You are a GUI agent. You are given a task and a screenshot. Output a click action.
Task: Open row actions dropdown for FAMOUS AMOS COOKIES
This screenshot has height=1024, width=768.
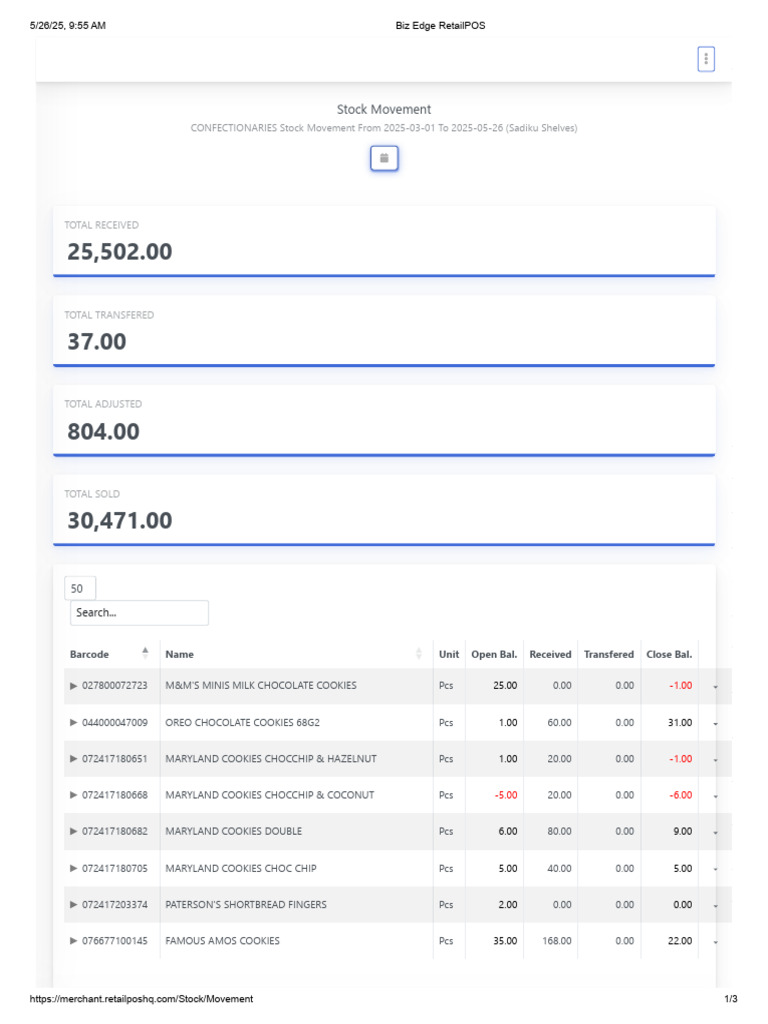pyautogui.click(x=716, y=942)
